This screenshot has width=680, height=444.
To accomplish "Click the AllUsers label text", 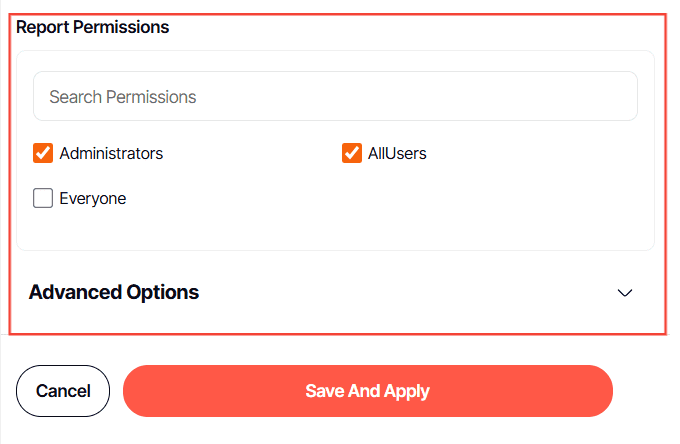I will [x=397, y=153].
